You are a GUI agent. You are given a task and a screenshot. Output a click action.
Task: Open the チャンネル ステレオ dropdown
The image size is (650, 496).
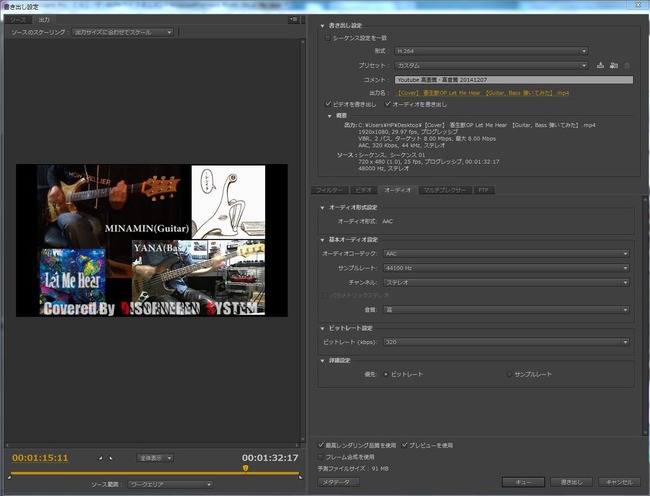point(506,283)
